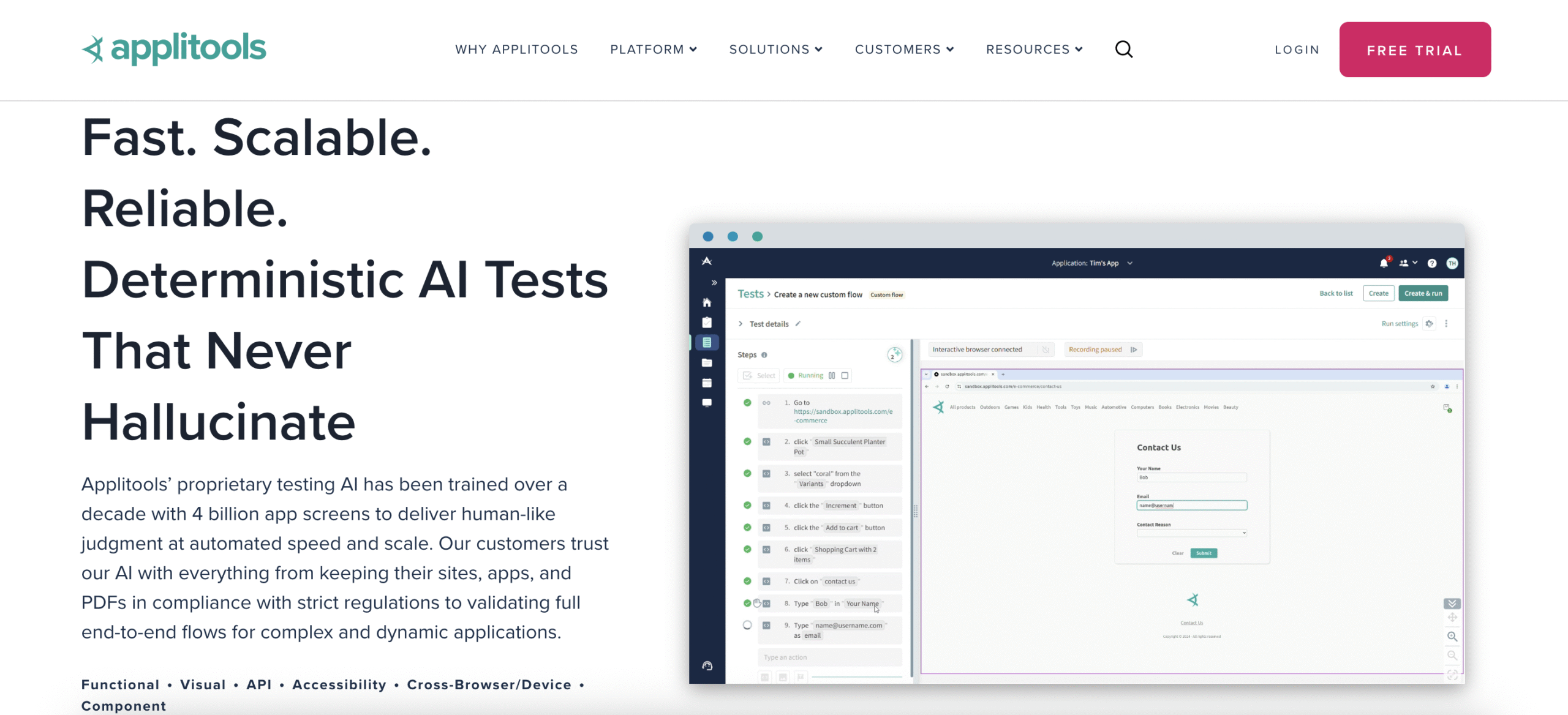
Task: Toggle the green check for step 7
Action: (x=747, y=582)
